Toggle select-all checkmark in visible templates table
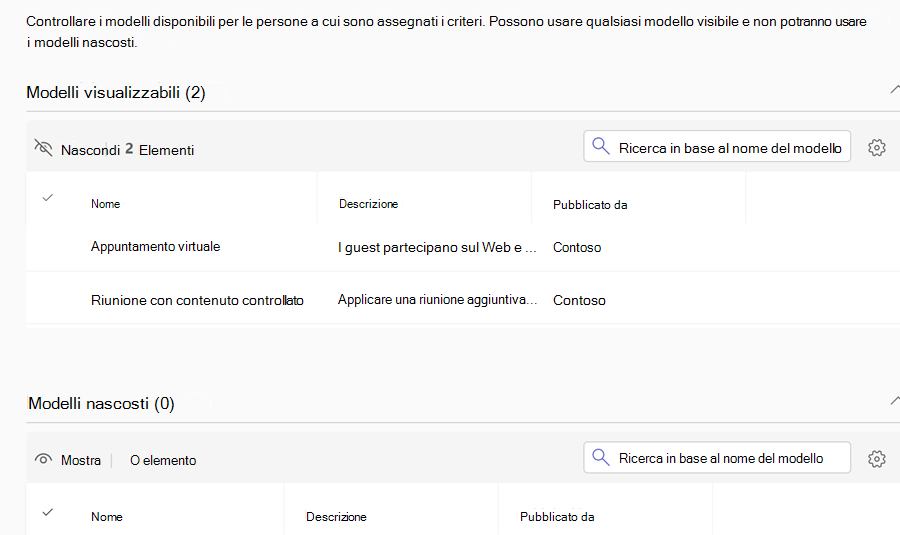This screenshot has width=900, height=535. click(x=48, y=198)
